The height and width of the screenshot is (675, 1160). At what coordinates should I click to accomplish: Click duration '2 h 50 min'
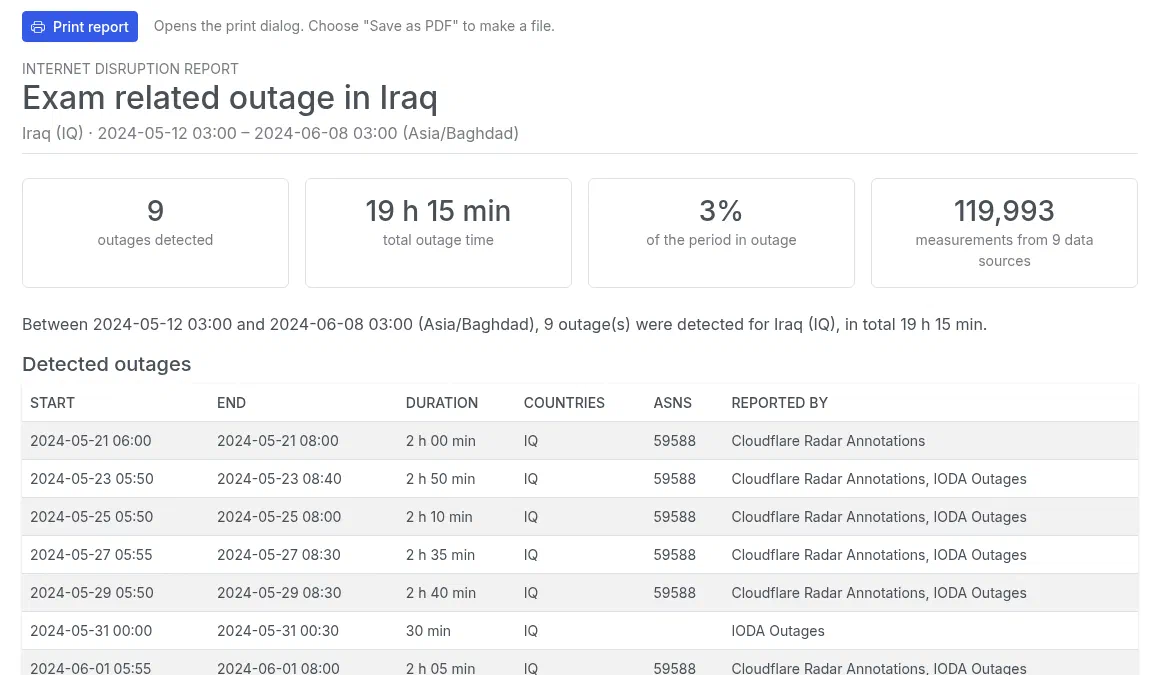coord(441,479)
